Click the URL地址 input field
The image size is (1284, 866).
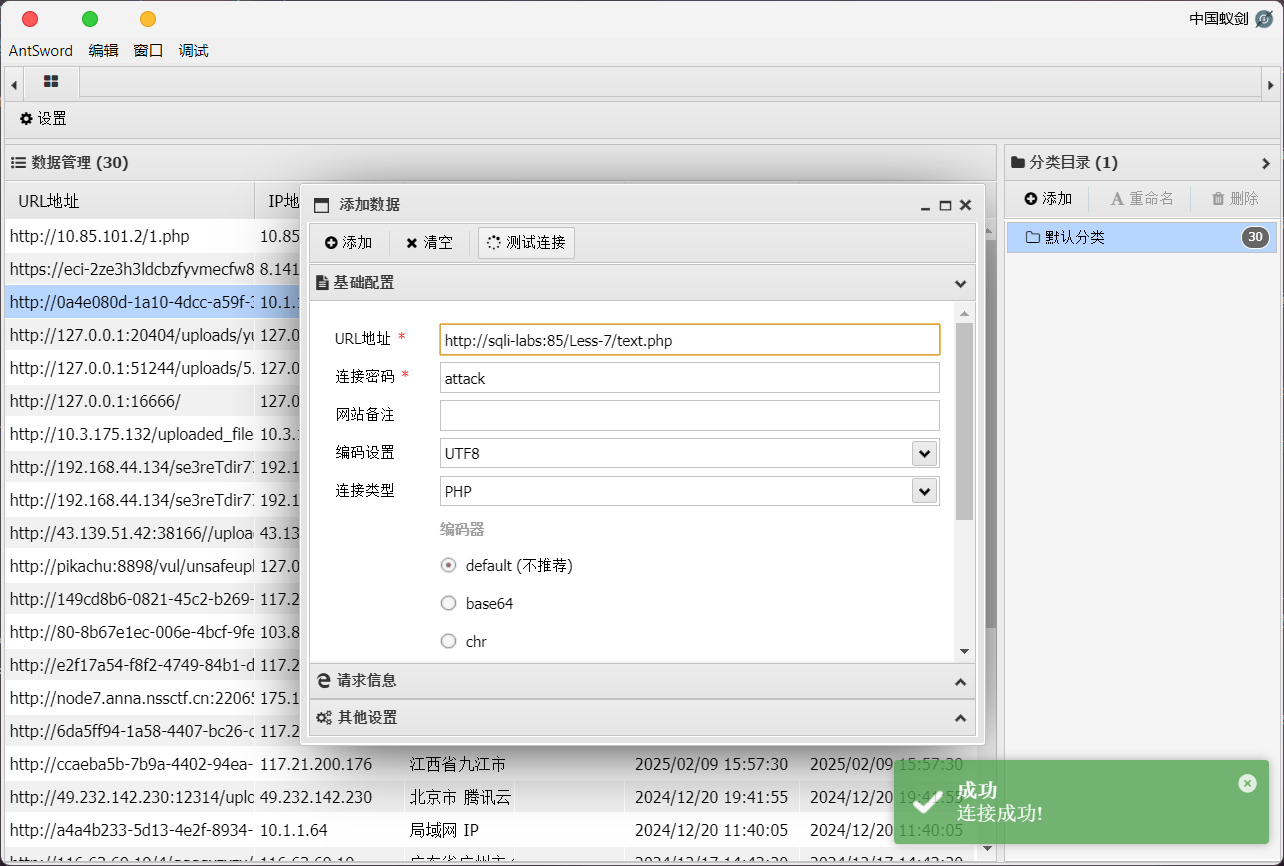[x=689, y=339]
